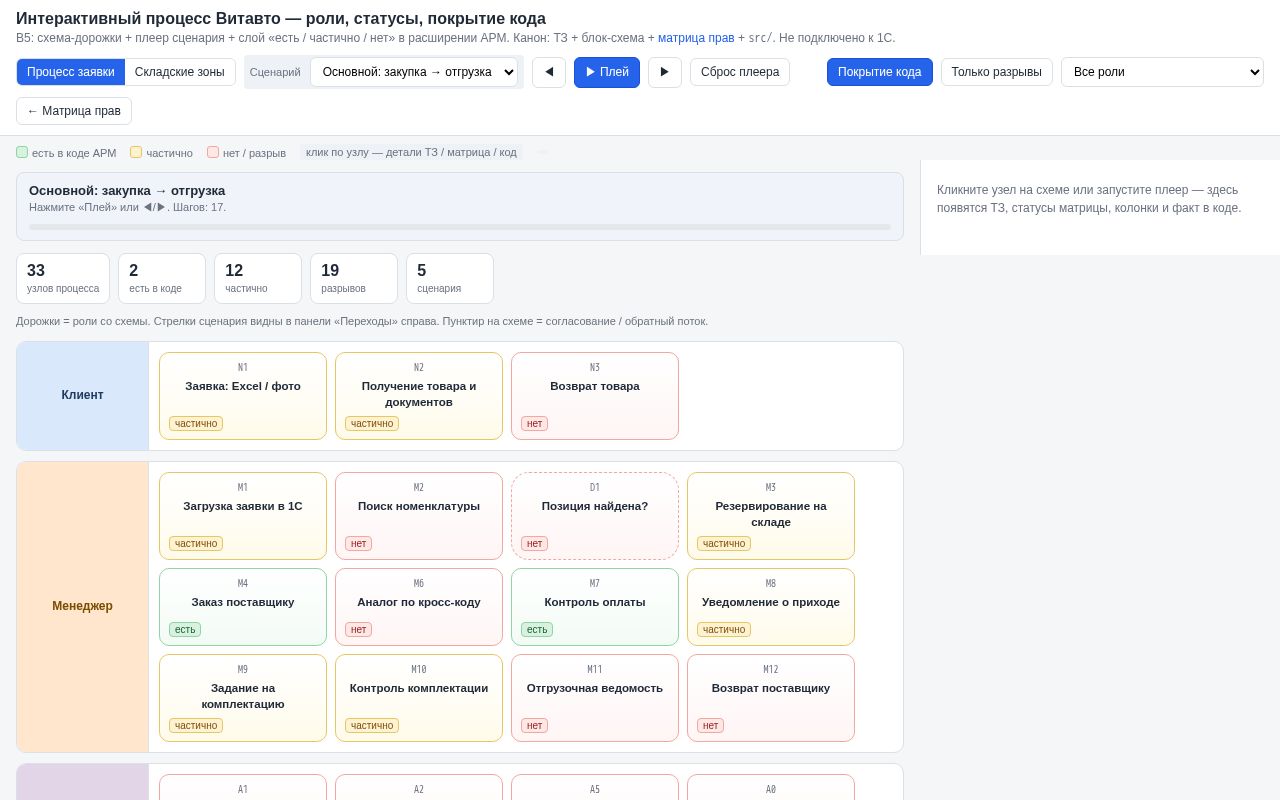Switch to Складские зоны tab
The image size is (1280, 800).
click(x=180, y=72)
